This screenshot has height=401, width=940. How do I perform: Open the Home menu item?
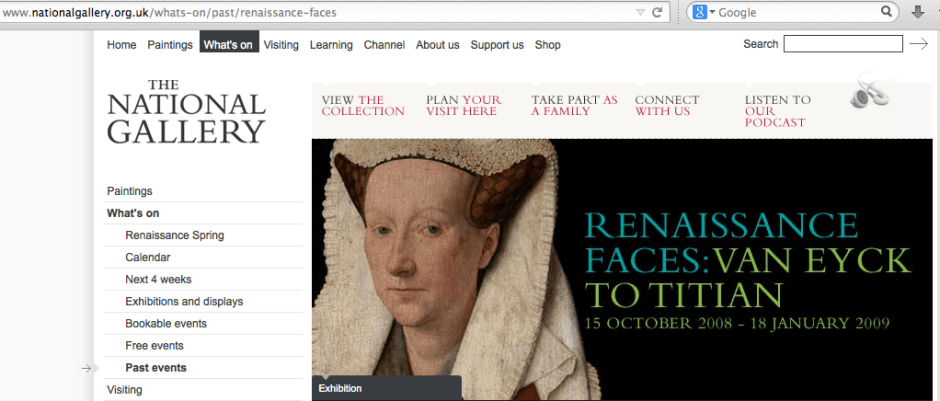(122, 45)
